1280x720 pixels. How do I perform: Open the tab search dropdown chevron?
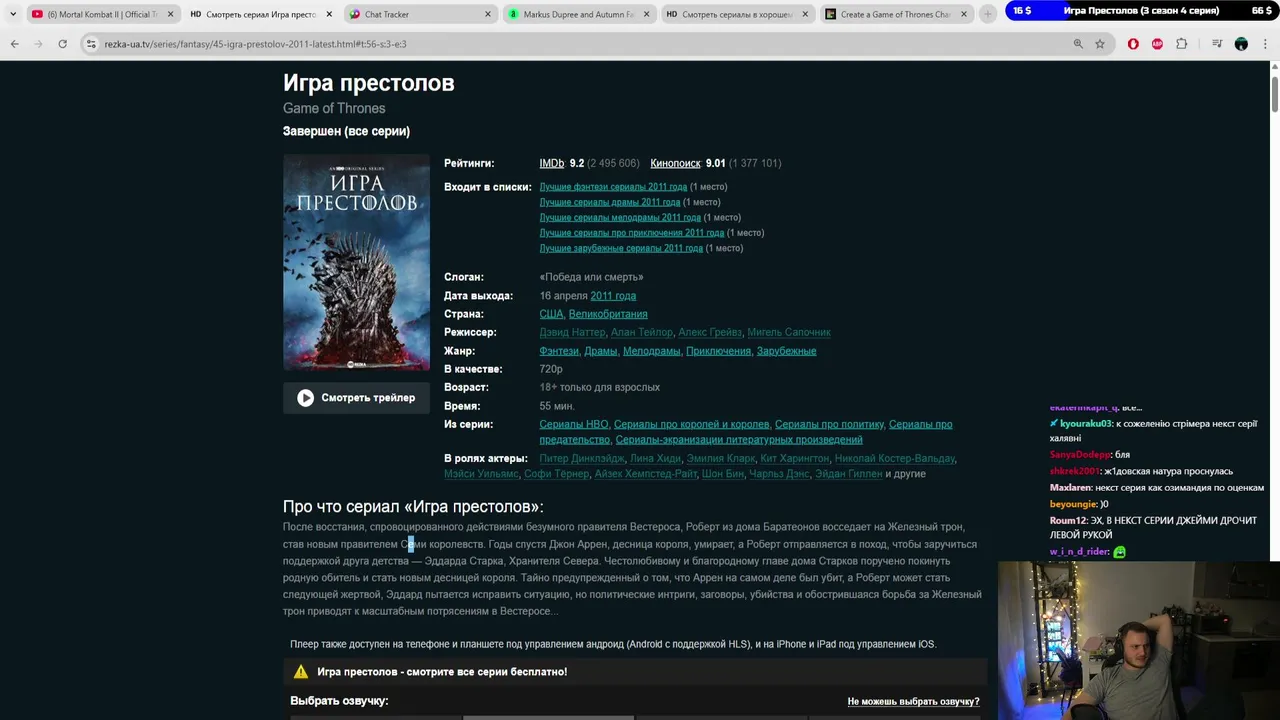pyautogui.click(x=12, y=14)
